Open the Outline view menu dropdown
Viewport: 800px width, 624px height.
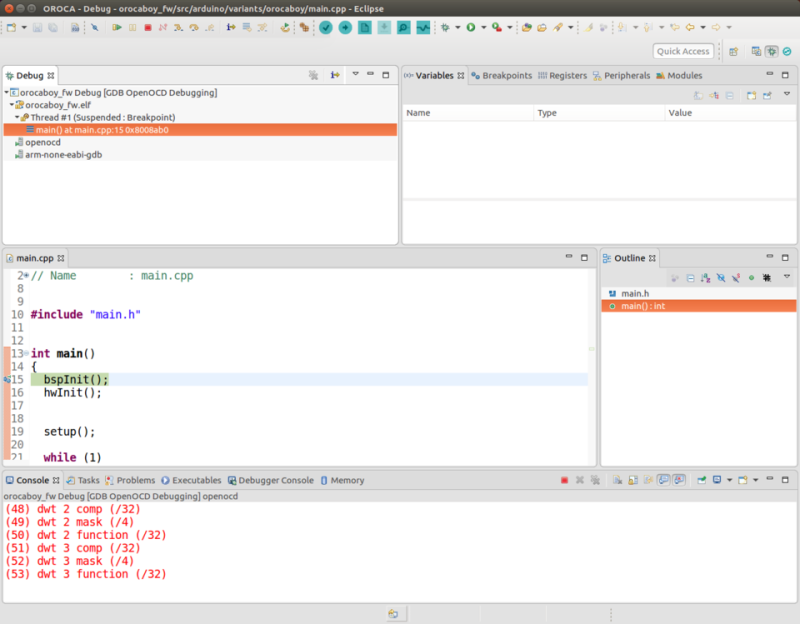click(787, 277)
